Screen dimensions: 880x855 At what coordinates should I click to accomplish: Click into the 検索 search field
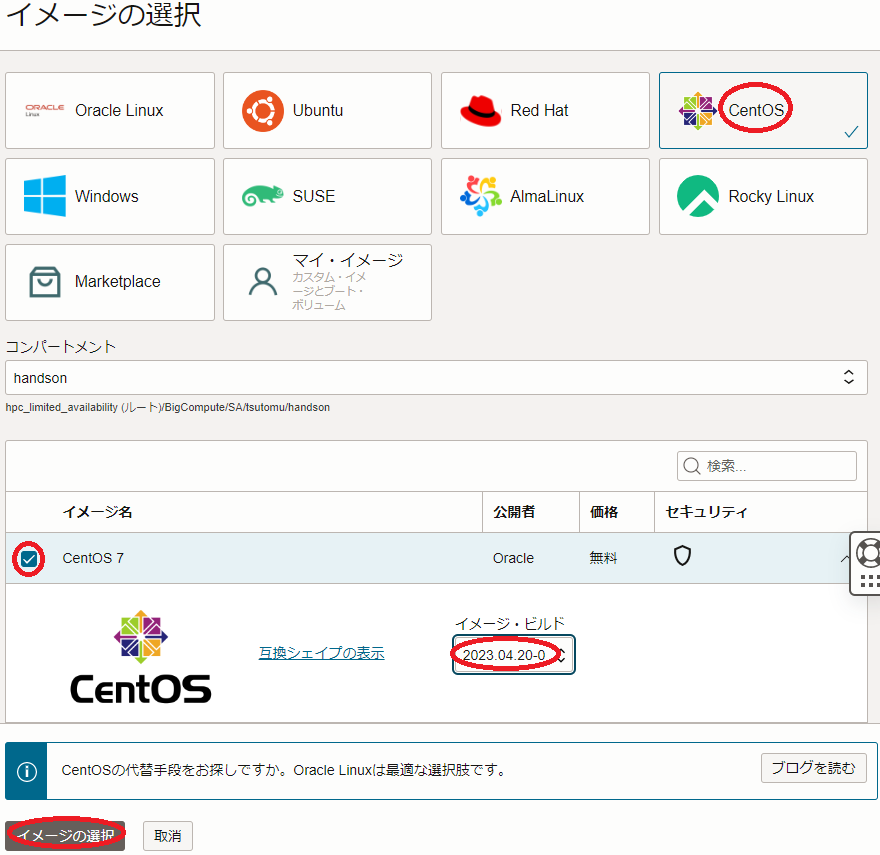tap(767, 466)
